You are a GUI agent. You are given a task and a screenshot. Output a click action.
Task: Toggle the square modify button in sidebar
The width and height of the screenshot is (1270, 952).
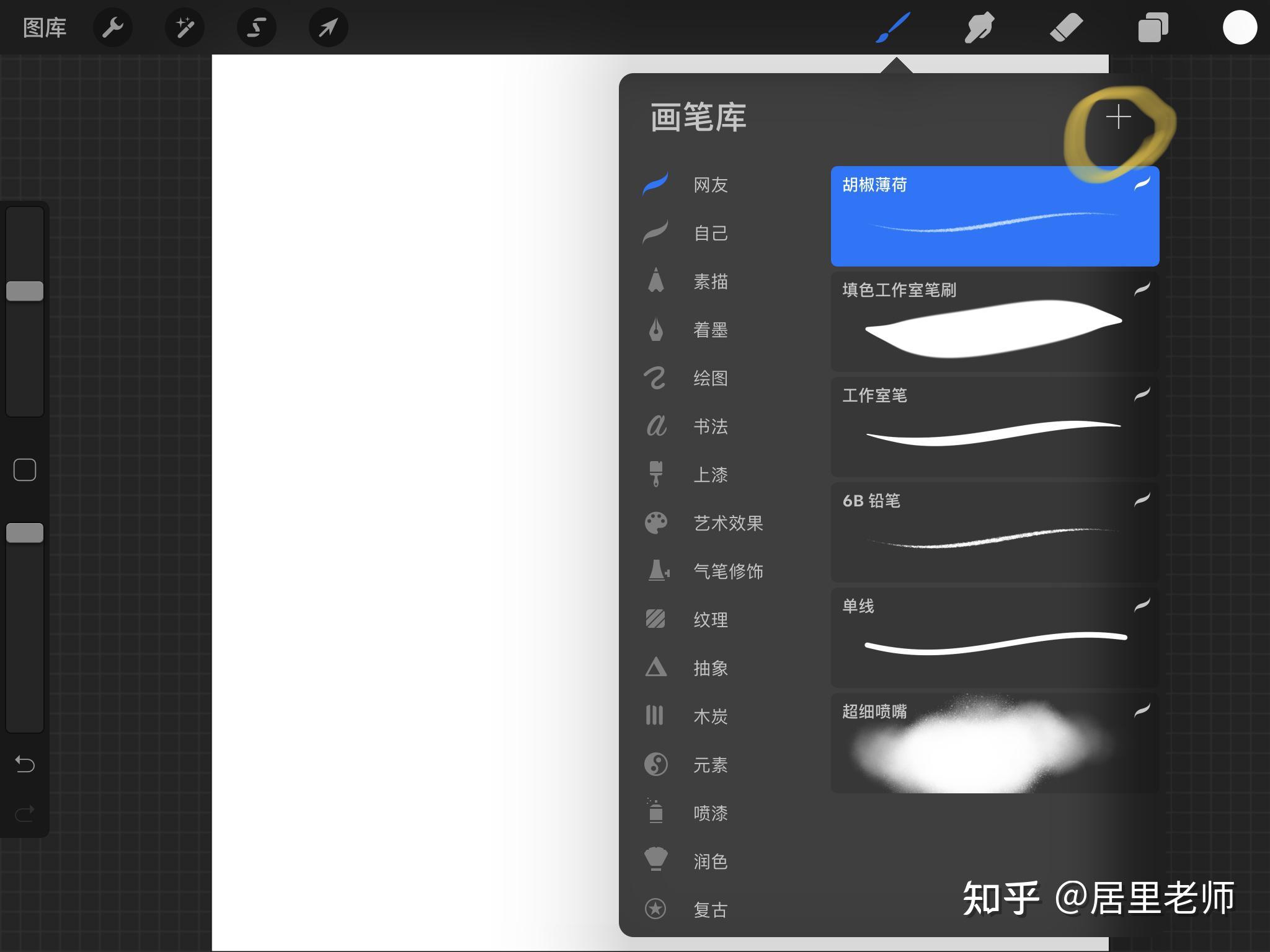(x=25, y=470)
